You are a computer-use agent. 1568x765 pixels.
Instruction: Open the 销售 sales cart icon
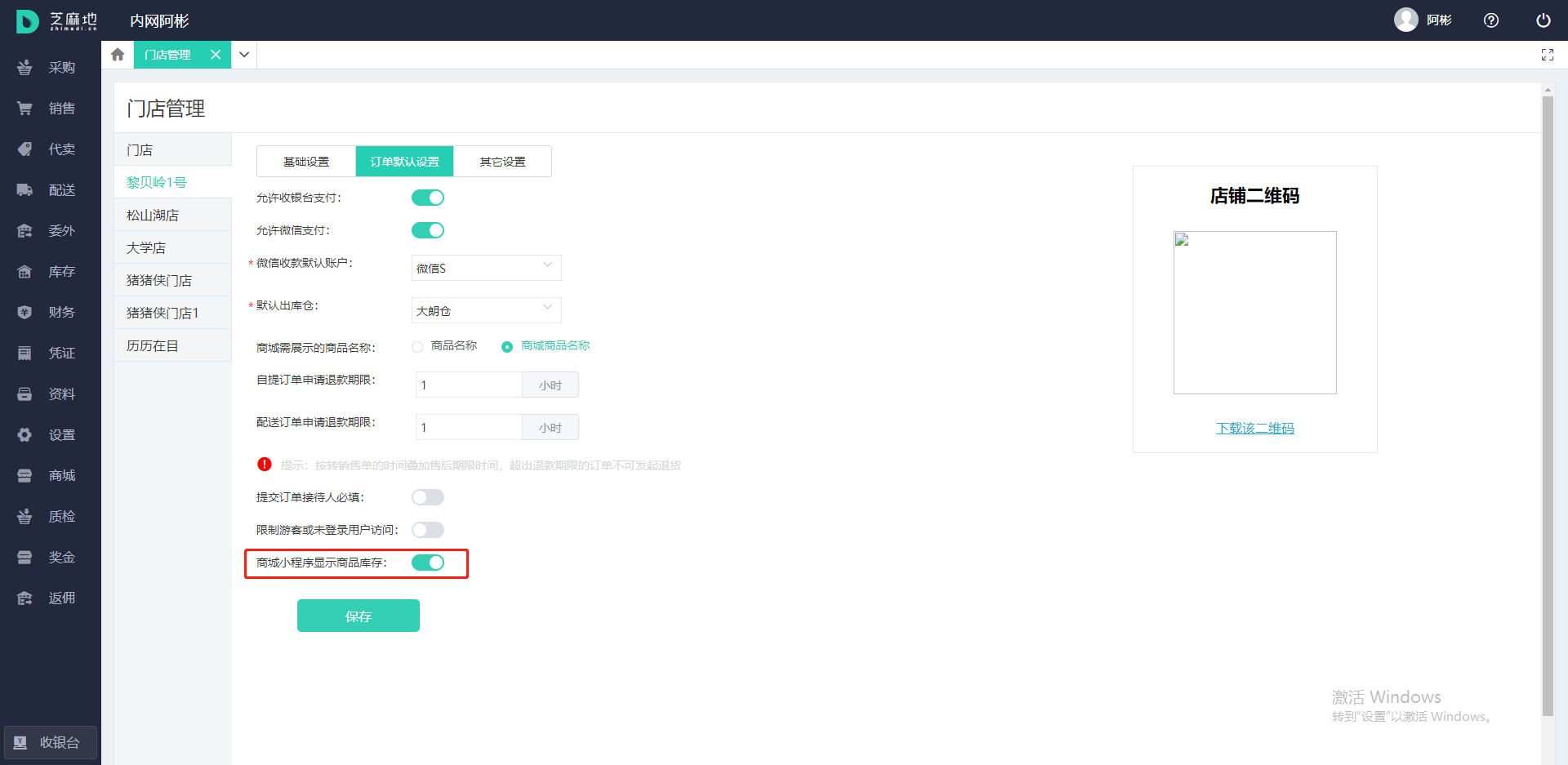[24, 109]
